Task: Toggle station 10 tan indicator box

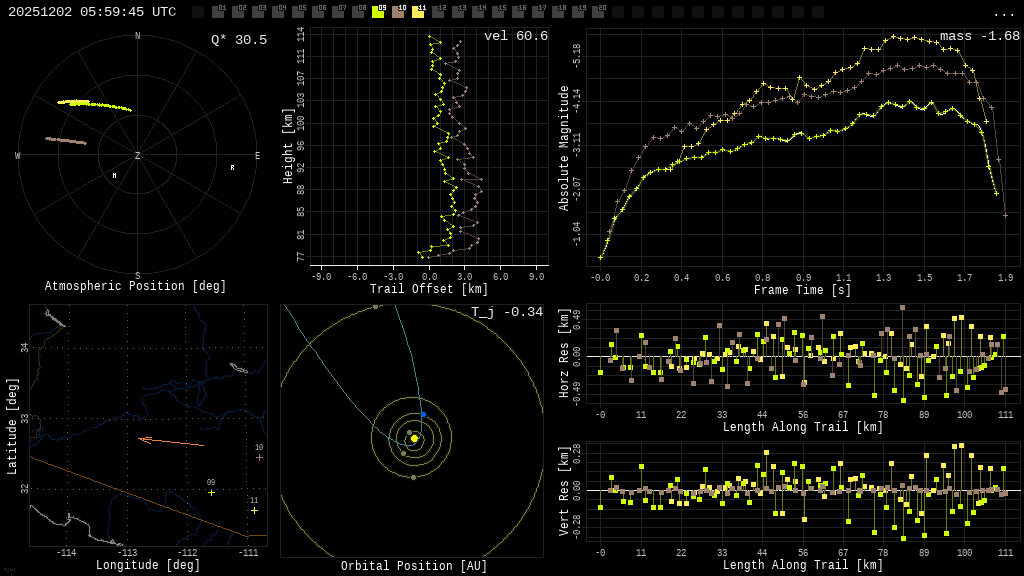Action: [x=398, y=12]
